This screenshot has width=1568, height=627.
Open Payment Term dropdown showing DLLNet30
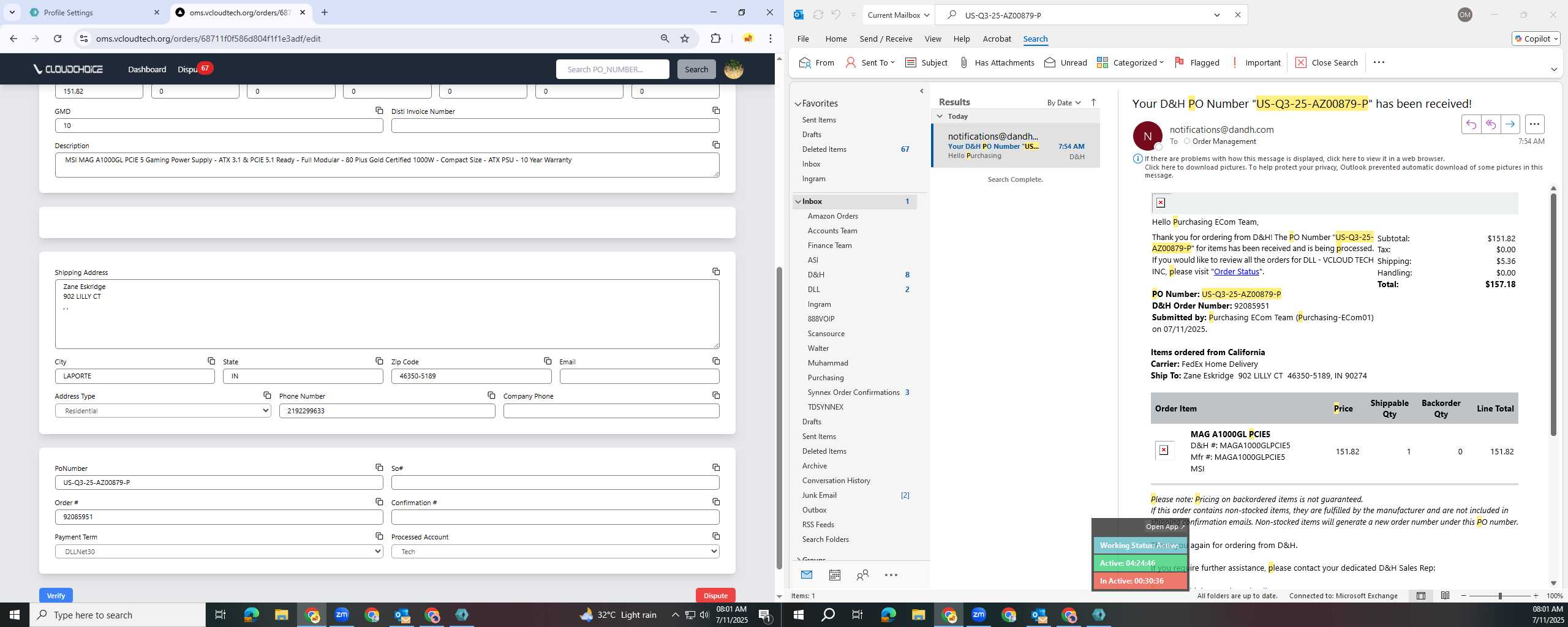point(219,552)
